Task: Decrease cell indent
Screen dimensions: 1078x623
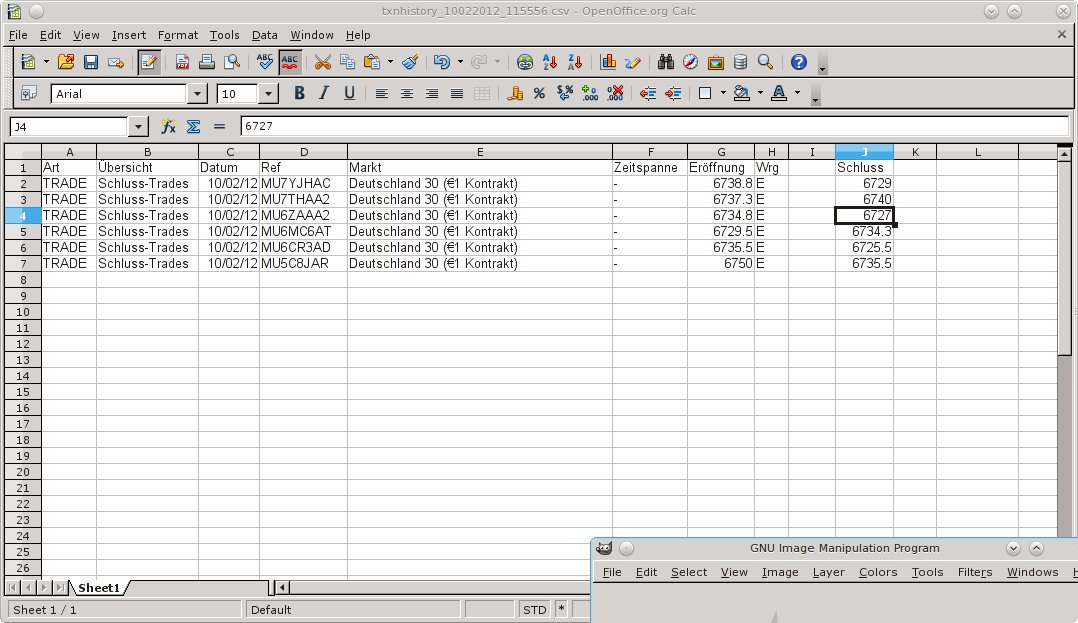Action: pyautogui.click(x=648, y=94)
